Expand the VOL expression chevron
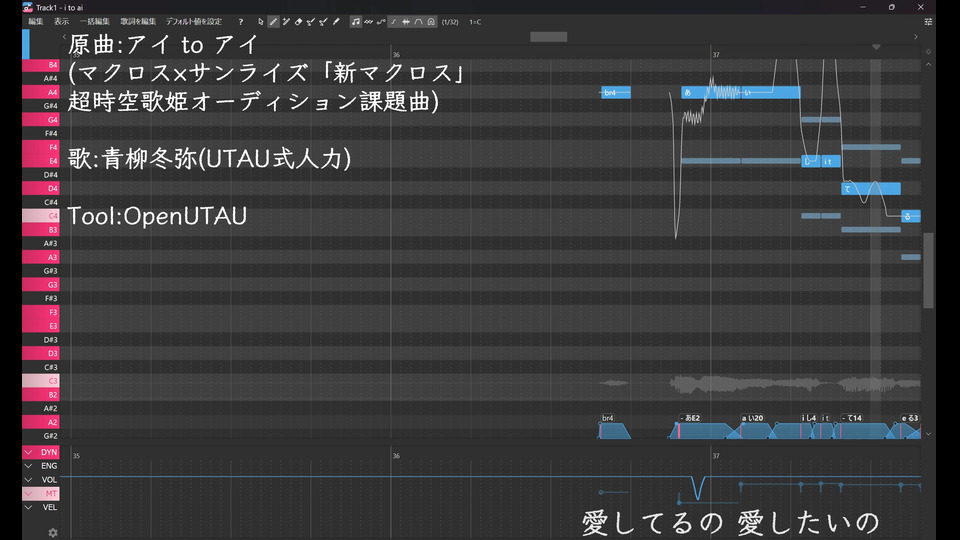This screenshot has height=540, width=960. point(28,480)
